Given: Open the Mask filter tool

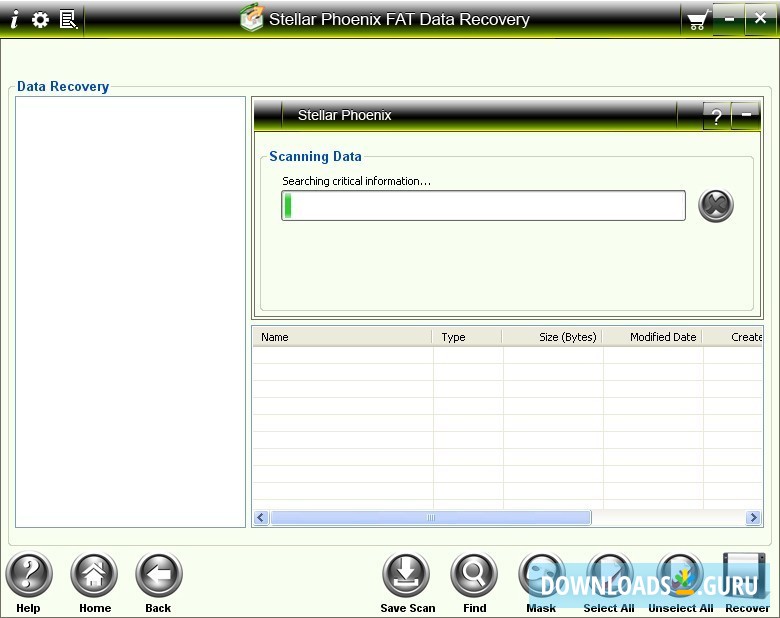Looking at the screenshot, I should click(x=541, y=582).
